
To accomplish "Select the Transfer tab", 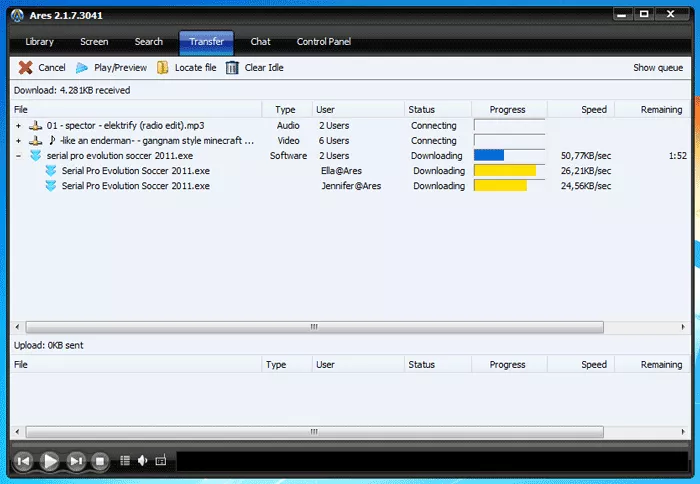I will coord(206,43).
